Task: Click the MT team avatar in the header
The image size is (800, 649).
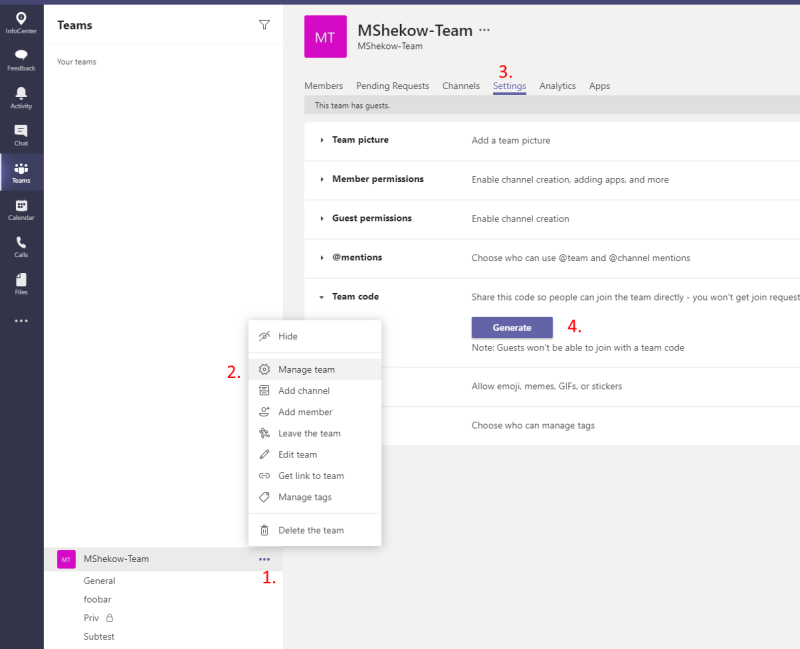Action: pyautogui.click(x=326, y=36)
